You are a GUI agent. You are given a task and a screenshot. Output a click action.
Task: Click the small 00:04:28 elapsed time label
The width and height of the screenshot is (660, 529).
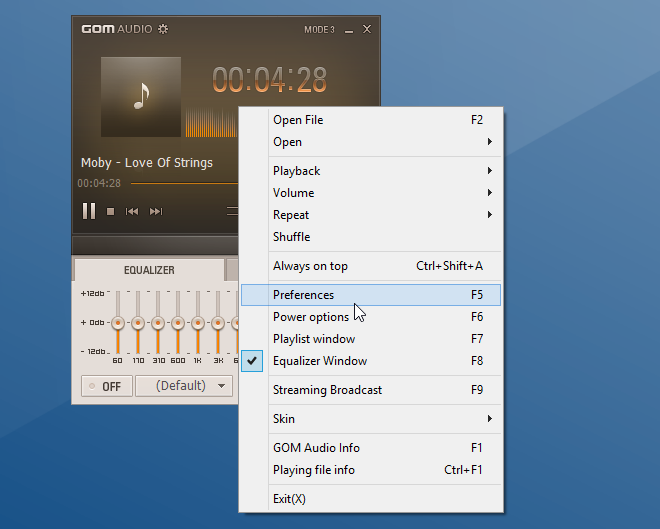(x=99, y=183)
